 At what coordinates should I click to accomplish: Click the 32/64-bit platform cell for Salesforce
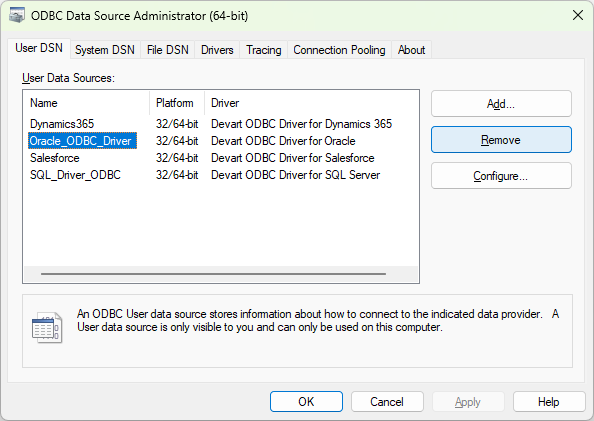click(177, 158)
